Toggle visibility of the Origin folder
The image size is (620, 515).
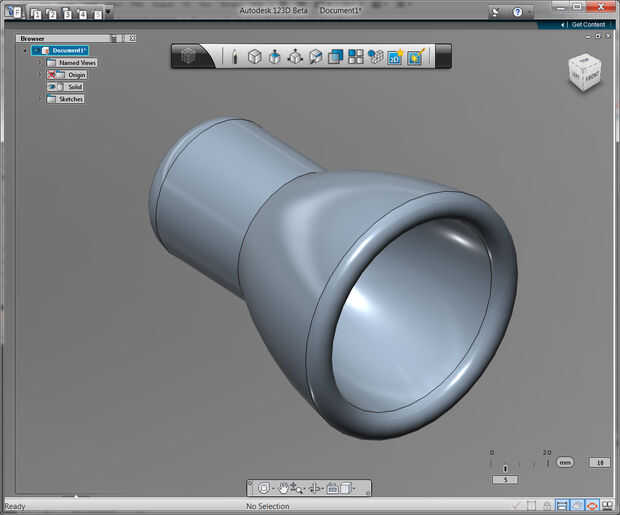click(x=52, y=75)
